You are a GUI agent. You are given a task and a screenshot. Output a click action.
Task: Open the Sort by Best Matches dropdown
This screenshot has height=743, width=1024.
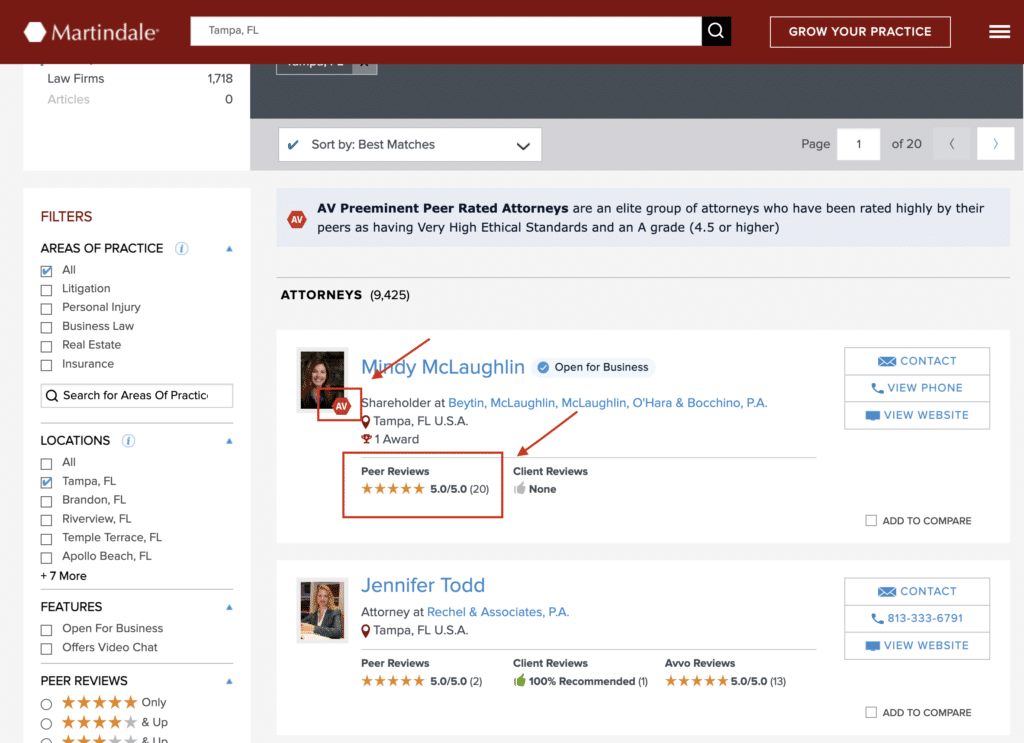(409, 145)
